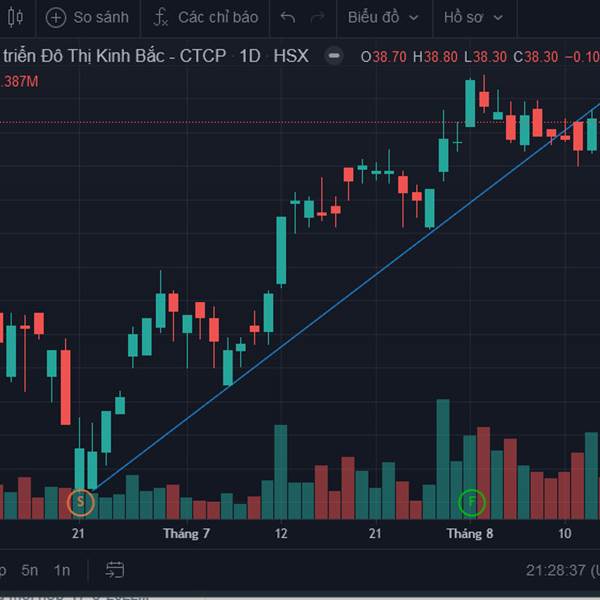600x600 pixels.
Task: Click the undo arrow icon
Action: coord(288,17)
